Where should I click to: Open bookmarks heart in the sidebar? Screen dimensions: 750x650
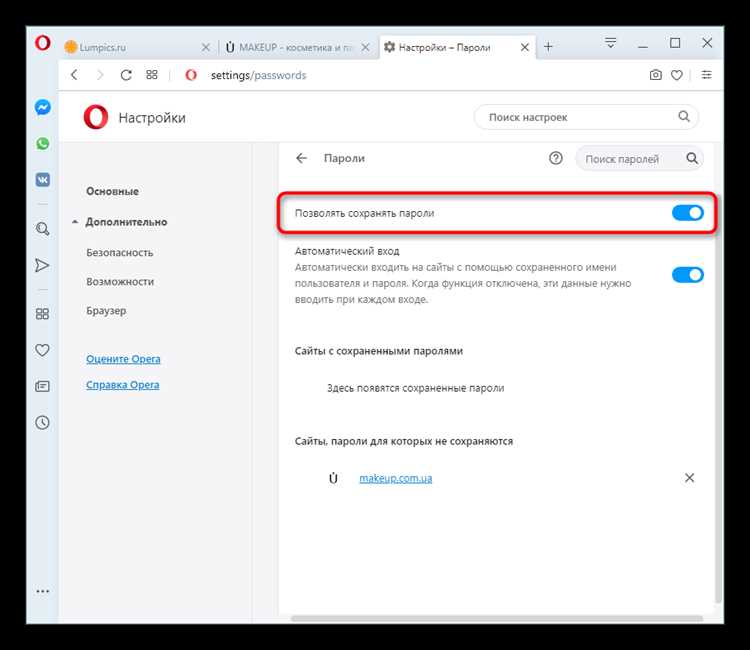pyautogui.click(x=42, y=350)
